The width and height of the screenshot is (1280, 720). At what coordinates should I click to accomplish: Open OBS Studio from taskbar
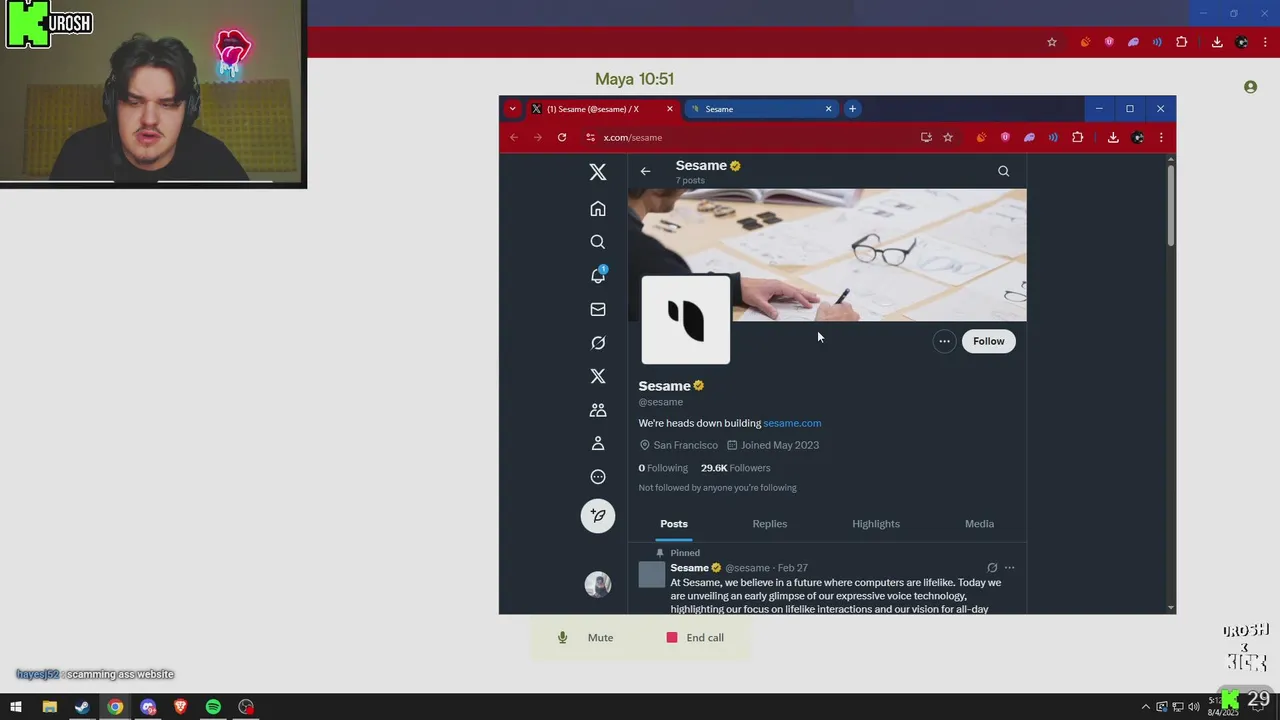tap(246, 707)
